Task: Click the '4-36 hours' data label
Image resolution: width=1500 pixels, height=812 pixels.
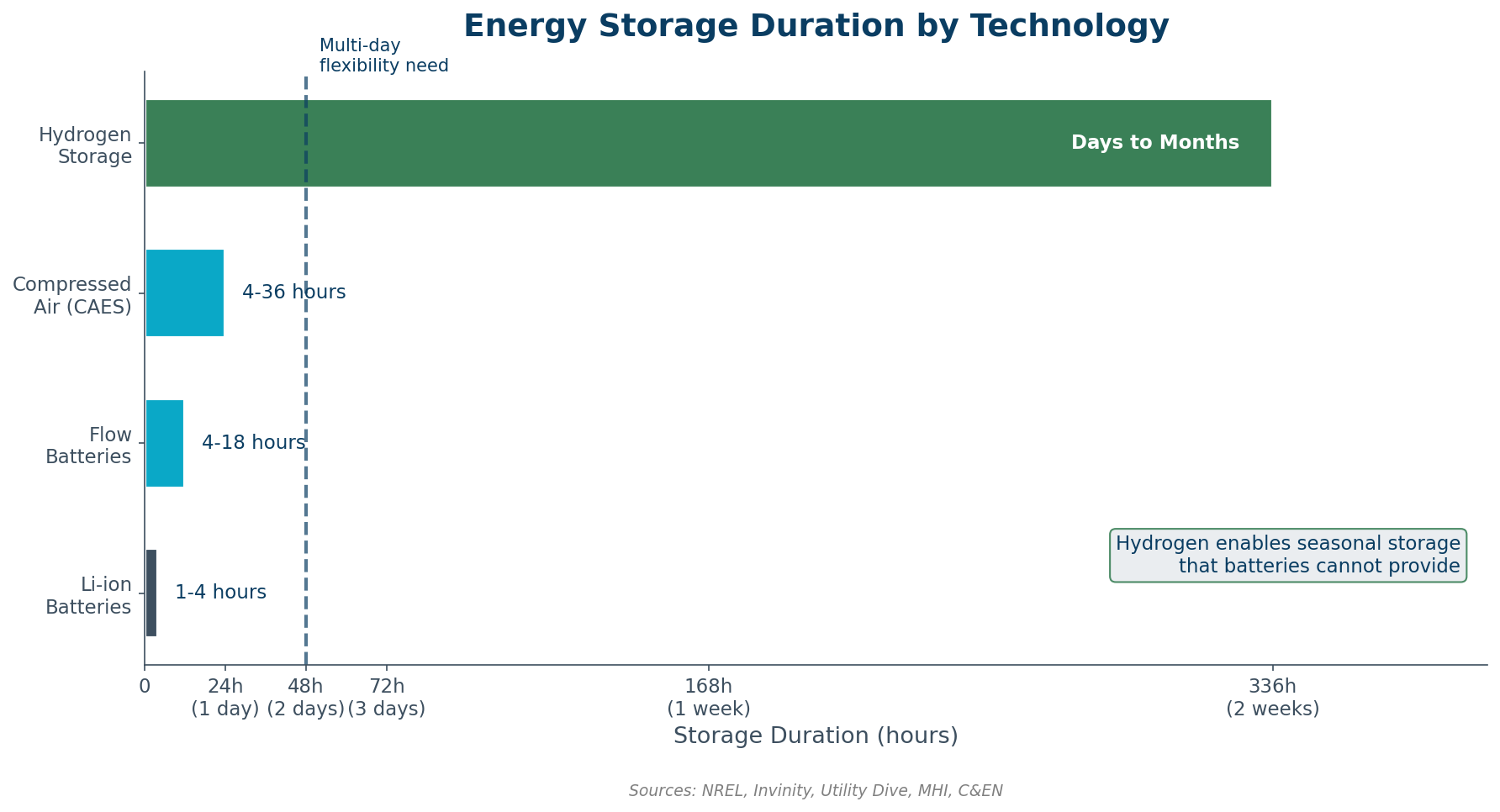Action: [293, 293]
